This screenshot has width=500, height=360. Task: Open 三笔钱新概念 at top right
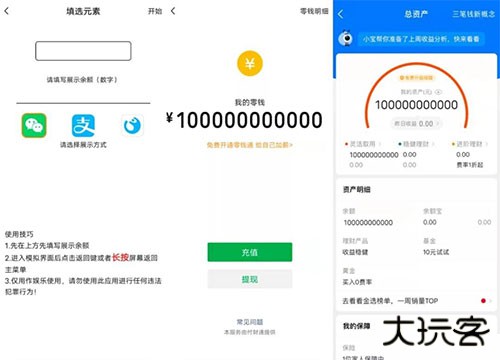pos(473,14)
